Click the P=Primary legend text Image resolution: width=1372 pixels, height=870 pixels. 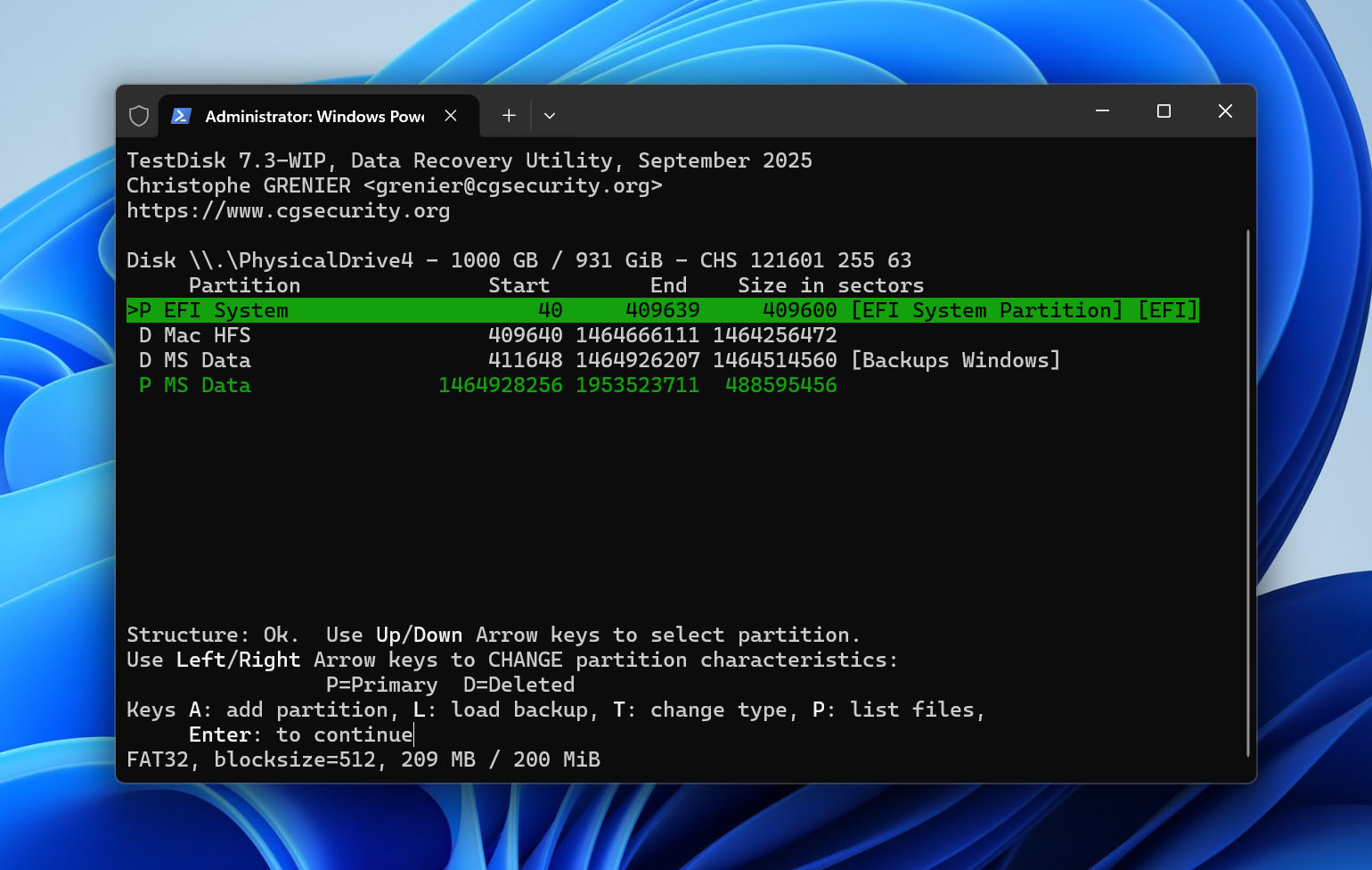click(381, 685)
